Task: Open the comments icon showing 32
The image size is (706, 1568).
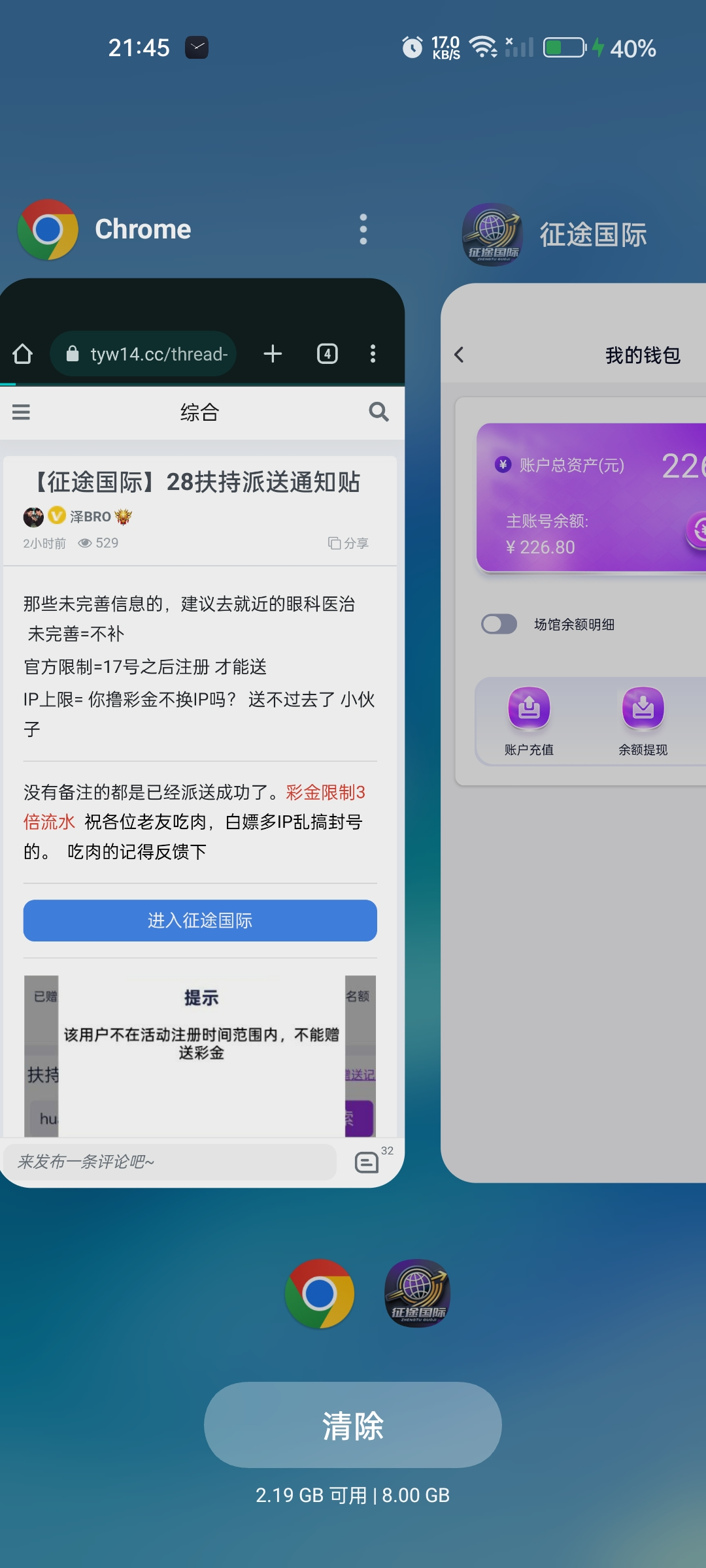Action: pos(367,1162)
